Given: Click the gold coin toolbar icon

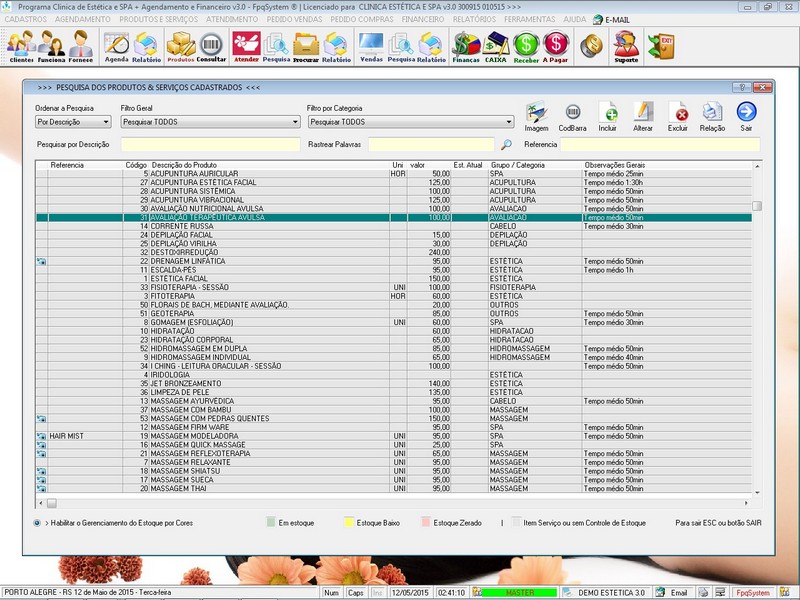Looking at the screenshot, I should tap(591, 46).
